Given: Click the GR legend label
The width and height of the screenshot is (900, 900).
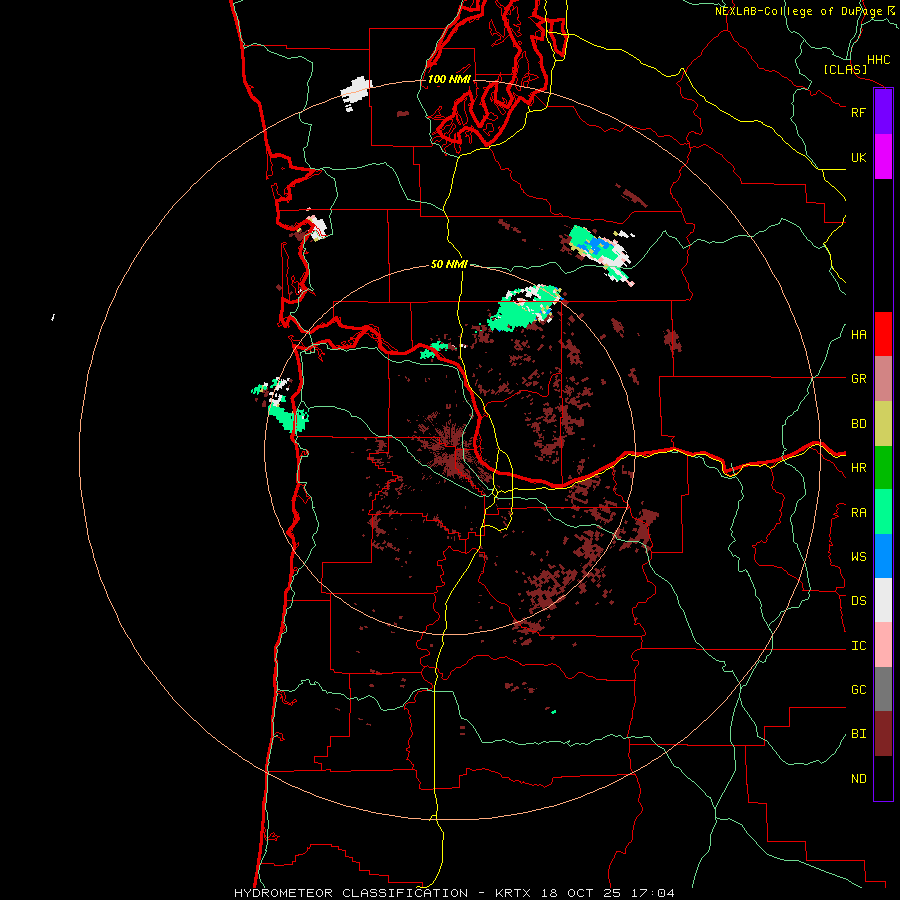Looking at the screenshot, I should [858, 379].
